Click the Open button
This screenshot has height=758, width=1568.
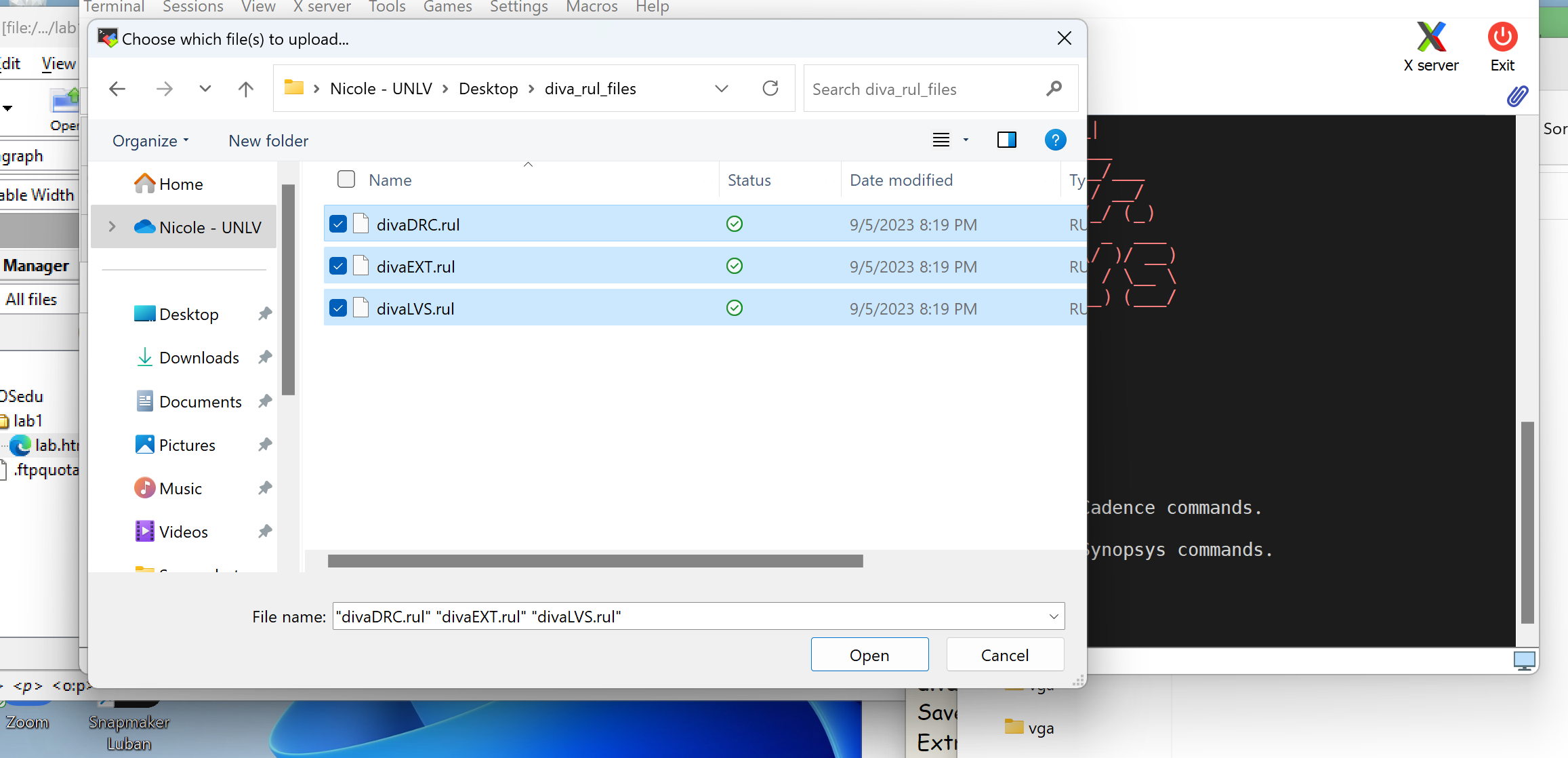(869, 655)
